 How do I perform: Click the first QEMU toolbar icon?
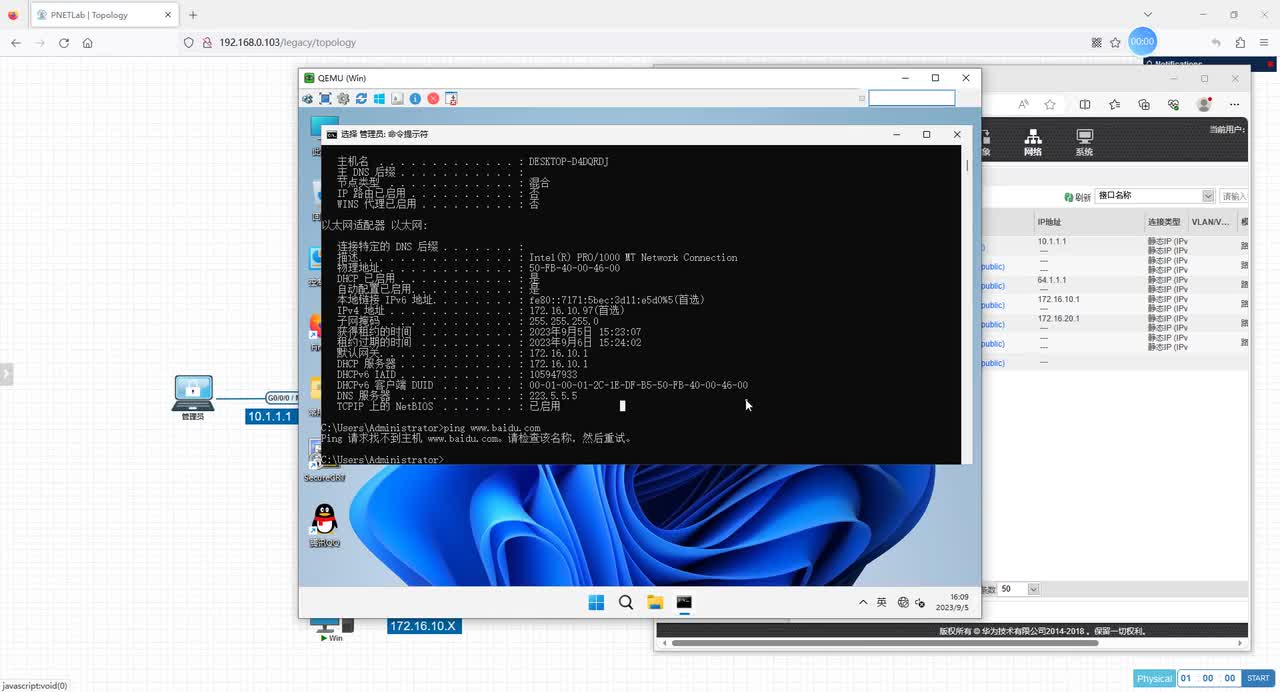(308, 99)
